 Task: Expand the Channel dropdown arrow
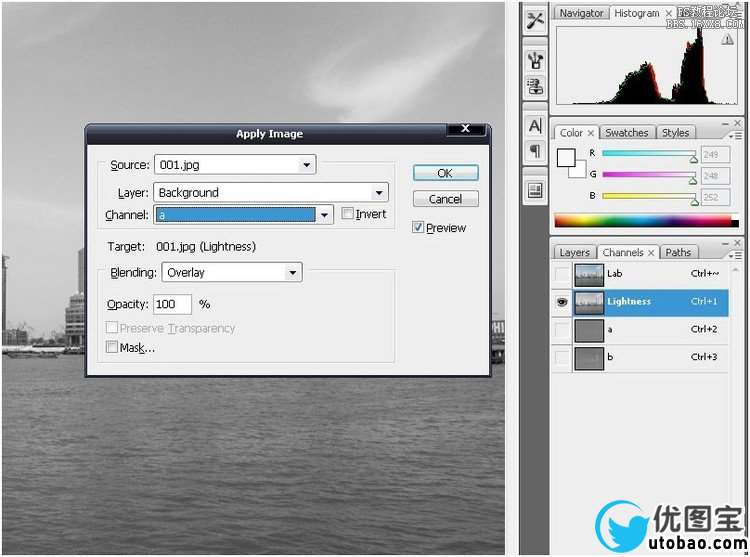[x=324, y=215]
